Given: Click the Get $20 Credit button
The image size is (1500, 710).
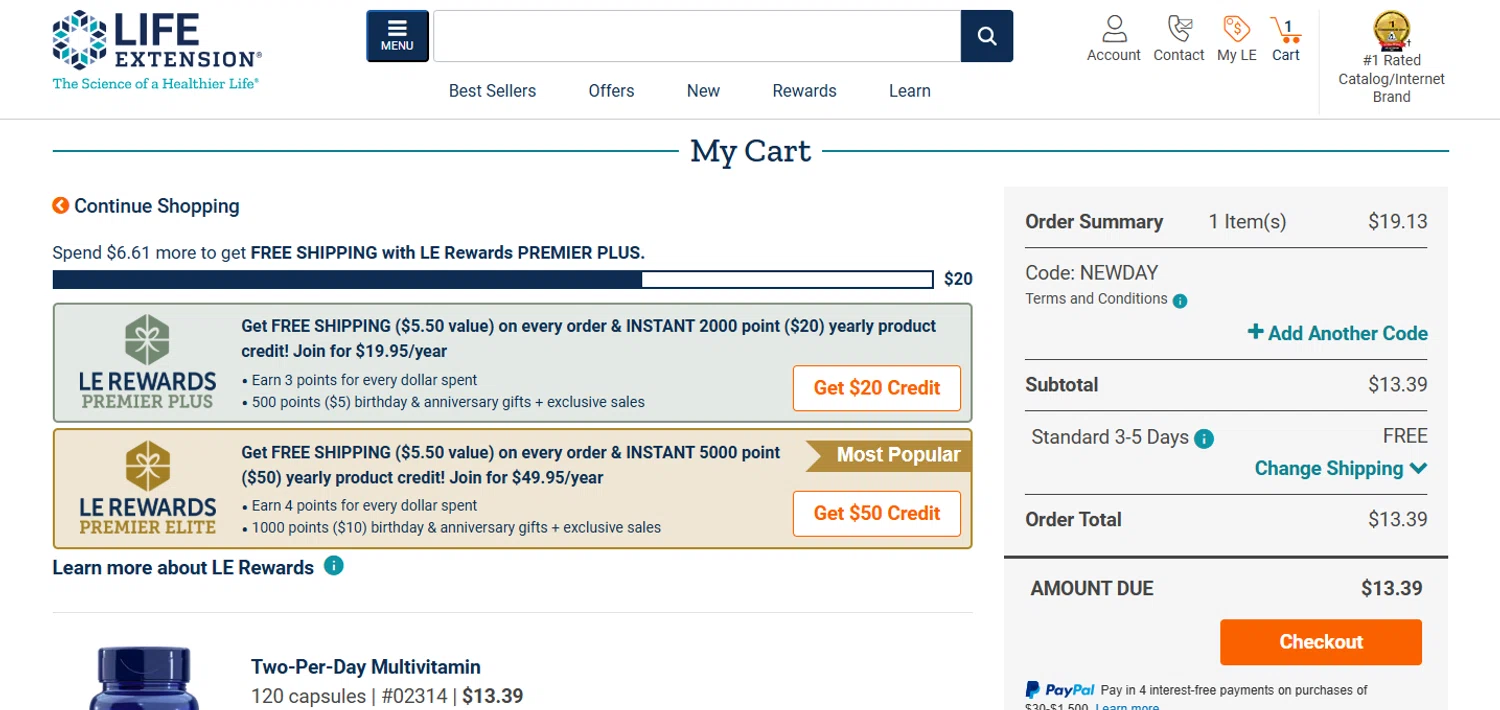Looking at the screenshot, I should [876, 388].
